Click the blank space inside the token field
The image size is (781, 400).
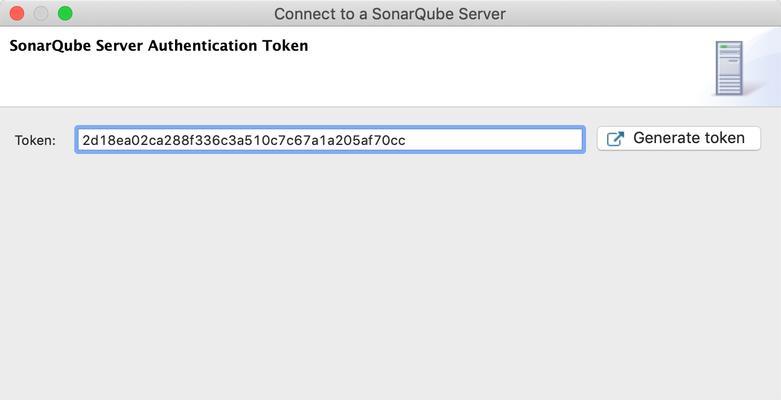[x=493, y=140]
